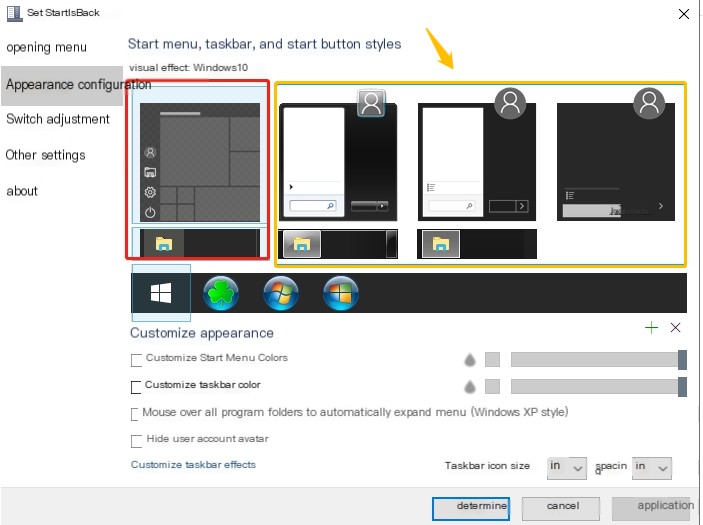
Task: Choose the glossy Windows 7 taskbar style
Action: tap(338, 244)
